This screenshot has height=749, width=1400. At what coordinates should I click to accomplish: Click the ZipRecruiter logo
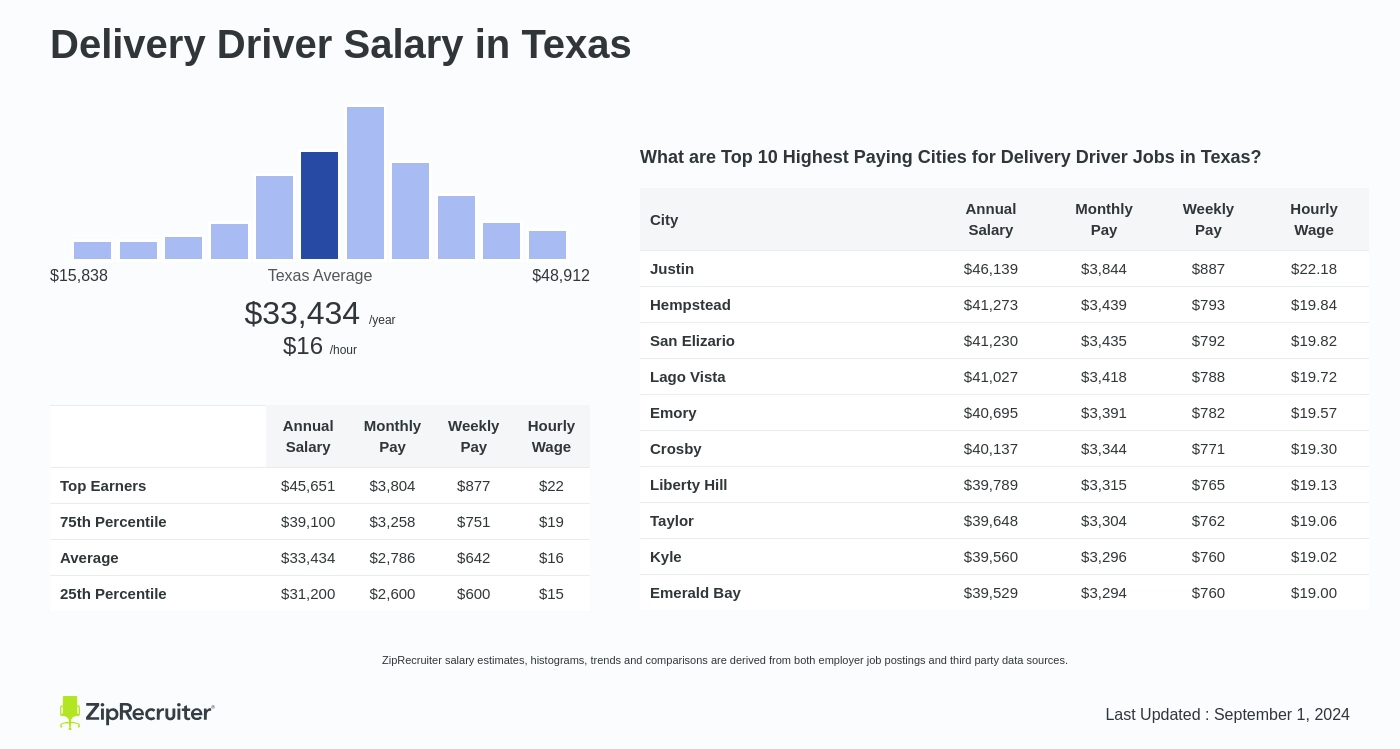tap(137, 713)
